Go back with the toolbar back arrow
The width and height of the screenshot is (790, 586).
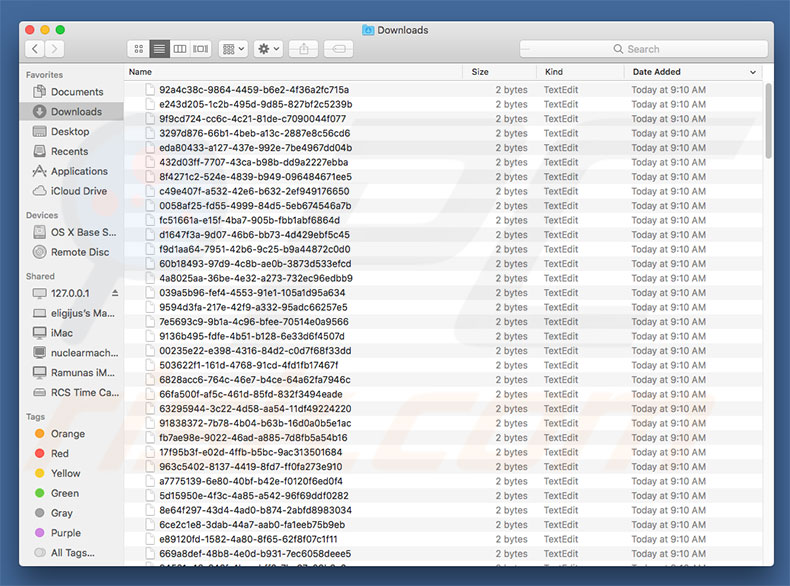click(36, 48)
